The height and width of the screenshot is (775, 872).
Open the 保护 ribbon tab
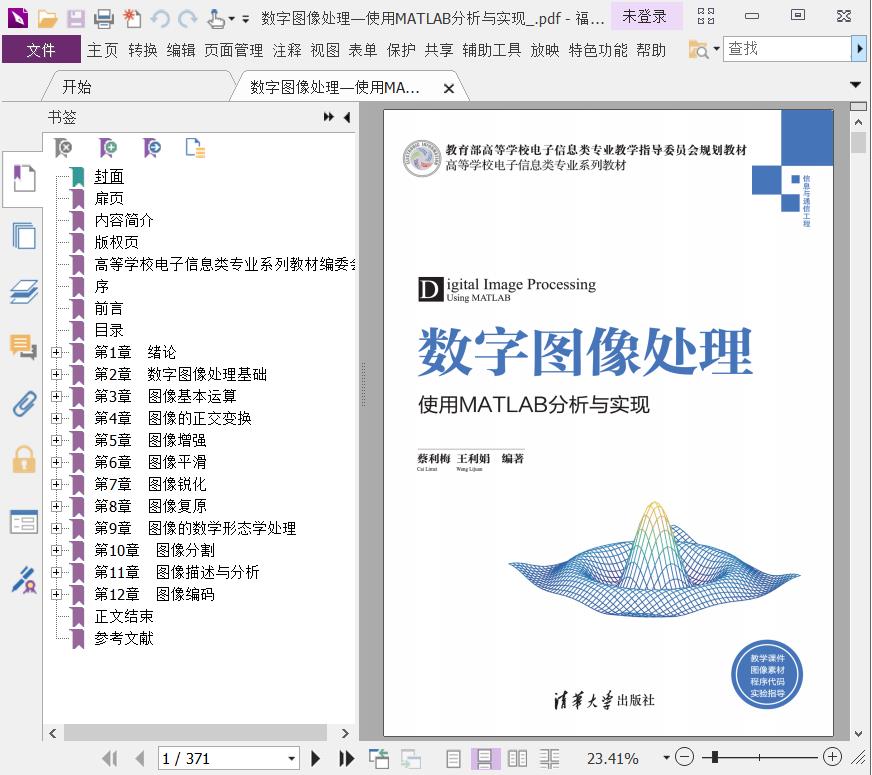[401, 50]
